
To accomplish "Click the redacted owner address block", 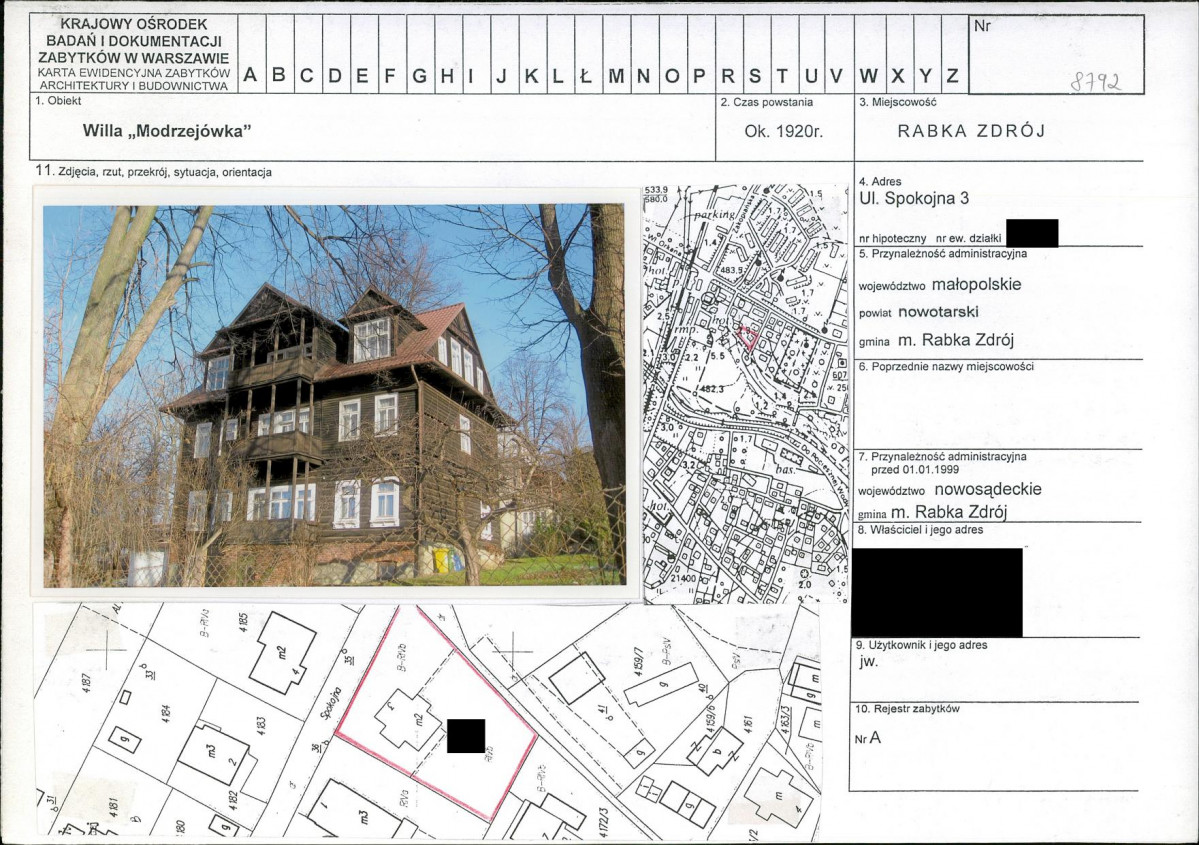I will pos(937,591).
